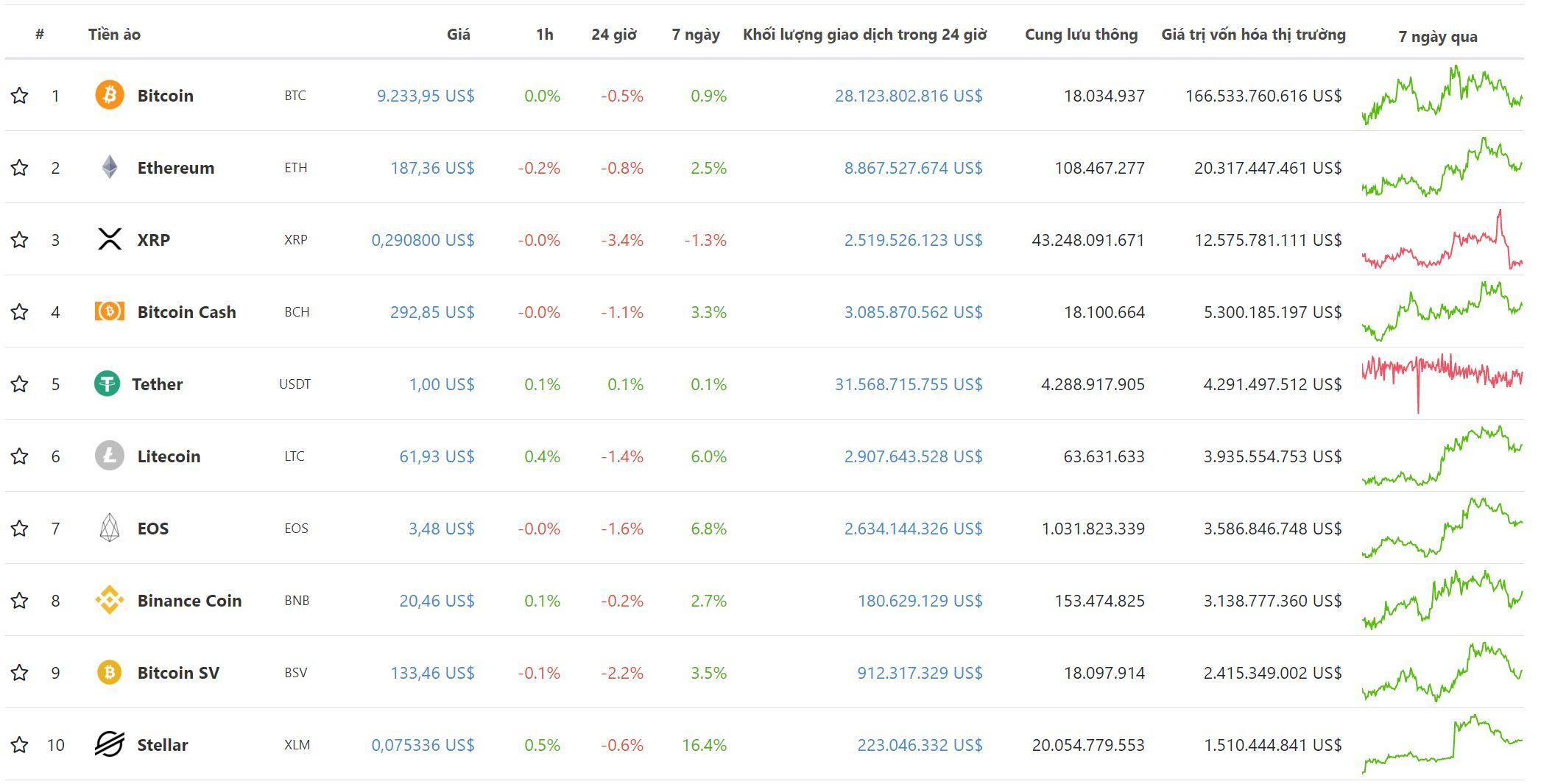
Task: Mark Stellar as favorite star
Action: coord(20,744)
